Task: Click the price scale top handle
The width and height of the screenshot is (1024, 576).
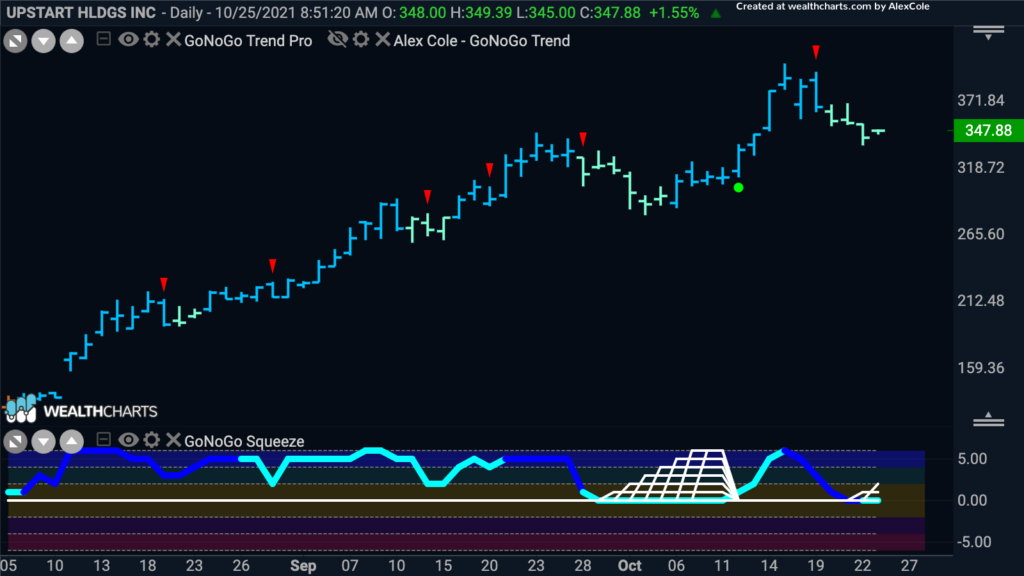Action: pyautogui.click(x=989, y=32)
